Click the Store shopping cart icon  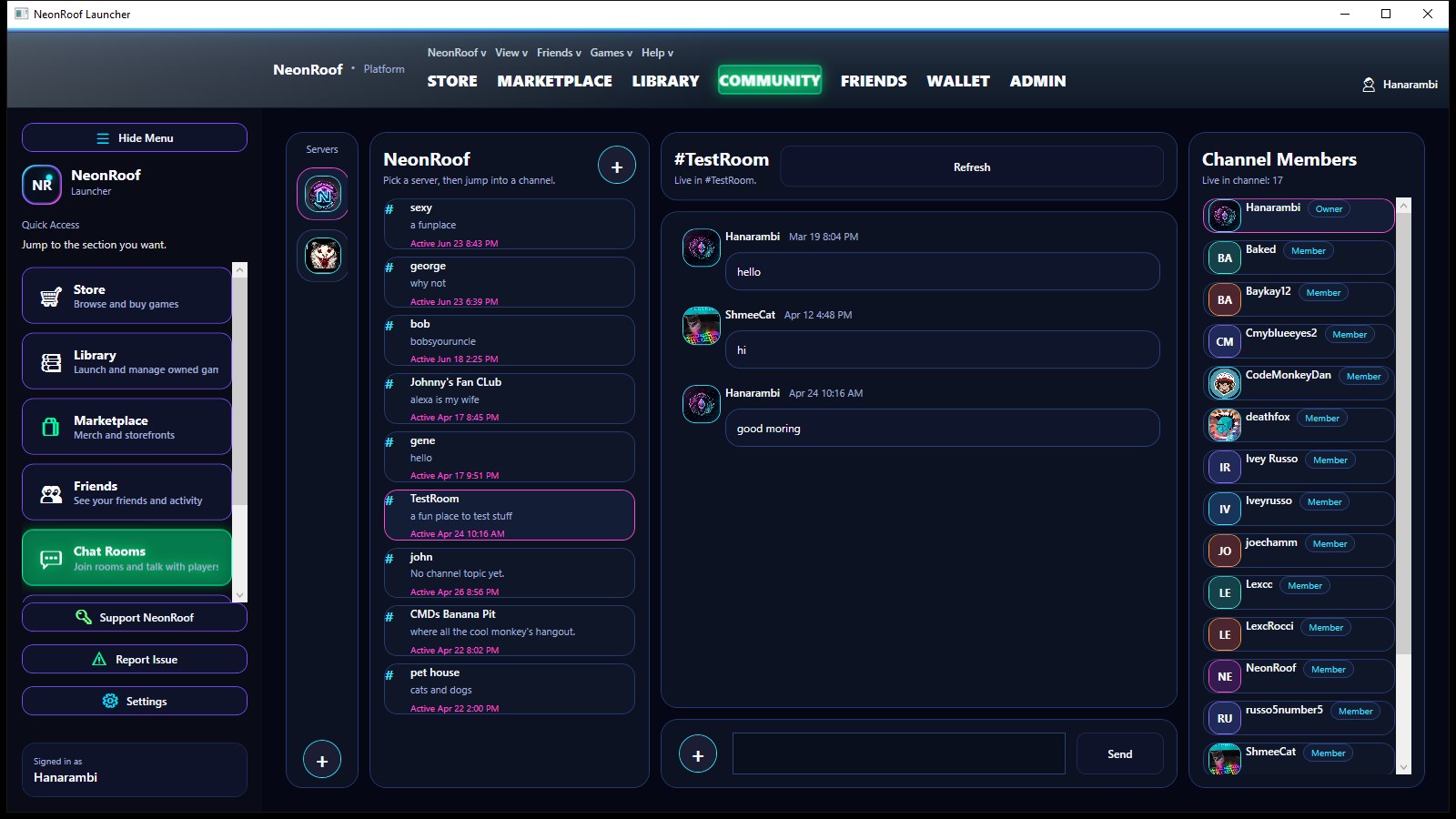(x=51, y=297)
